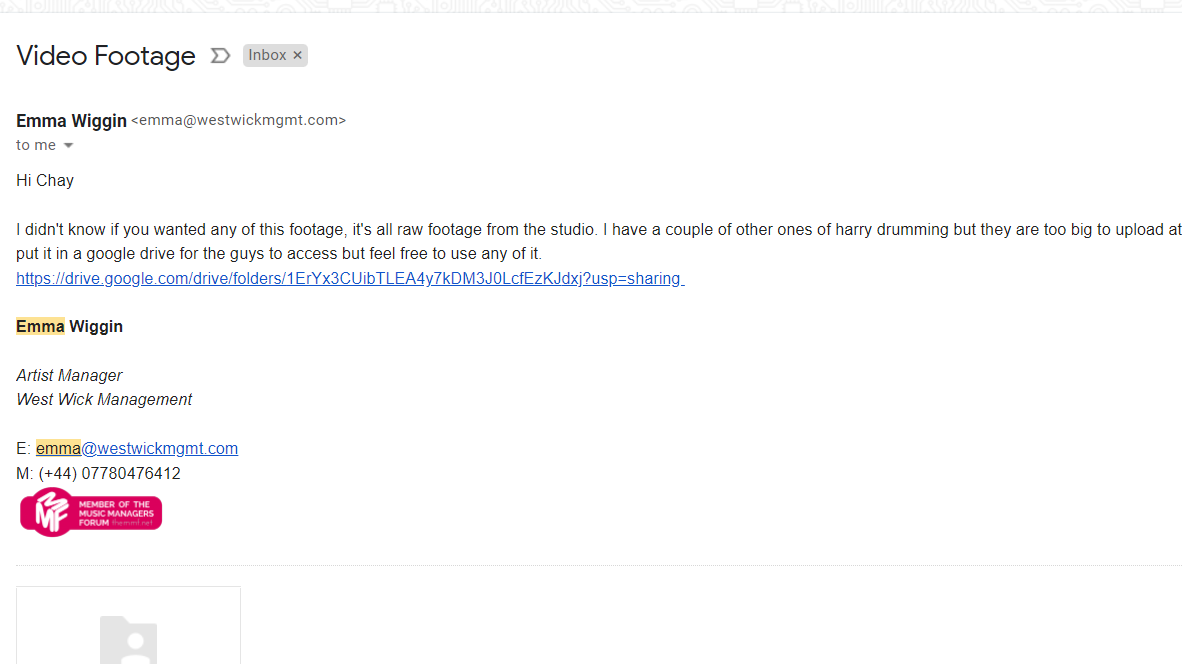Click the "to me" recipient text
1182x664 pixels.
point(36,146)
